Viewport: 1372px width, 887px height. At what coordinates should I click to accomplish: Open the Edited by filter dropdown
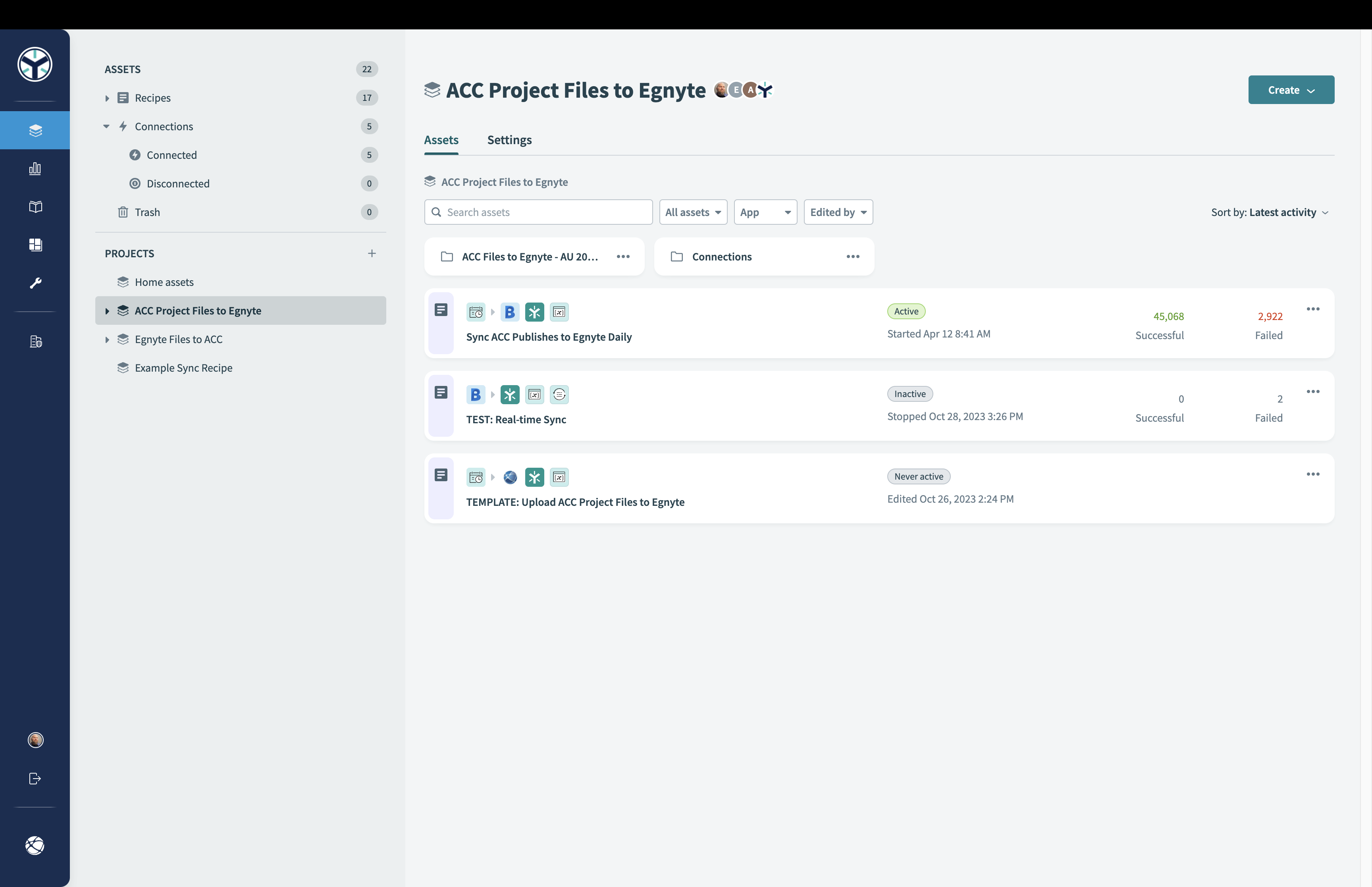tap(838, 212)
